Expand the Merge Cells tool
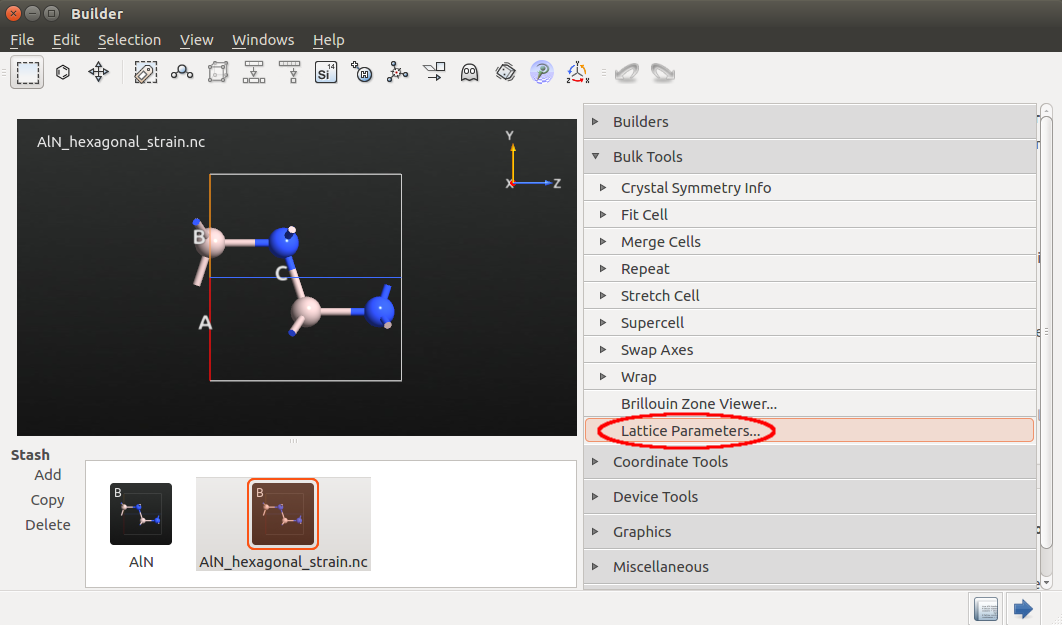 [810, 242]
